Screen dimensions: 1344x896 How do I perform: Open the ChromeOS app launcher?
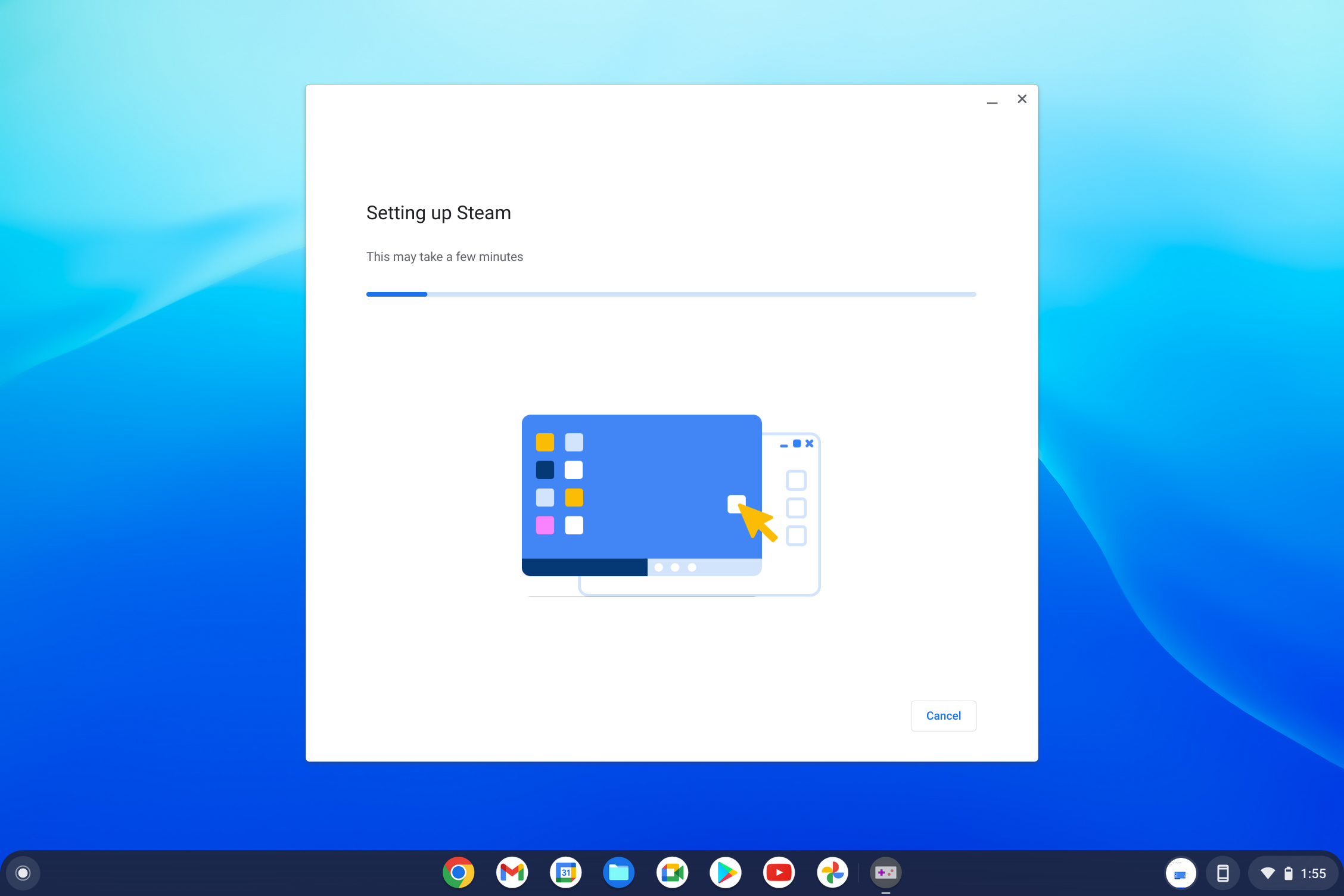(x=23, y=872)
